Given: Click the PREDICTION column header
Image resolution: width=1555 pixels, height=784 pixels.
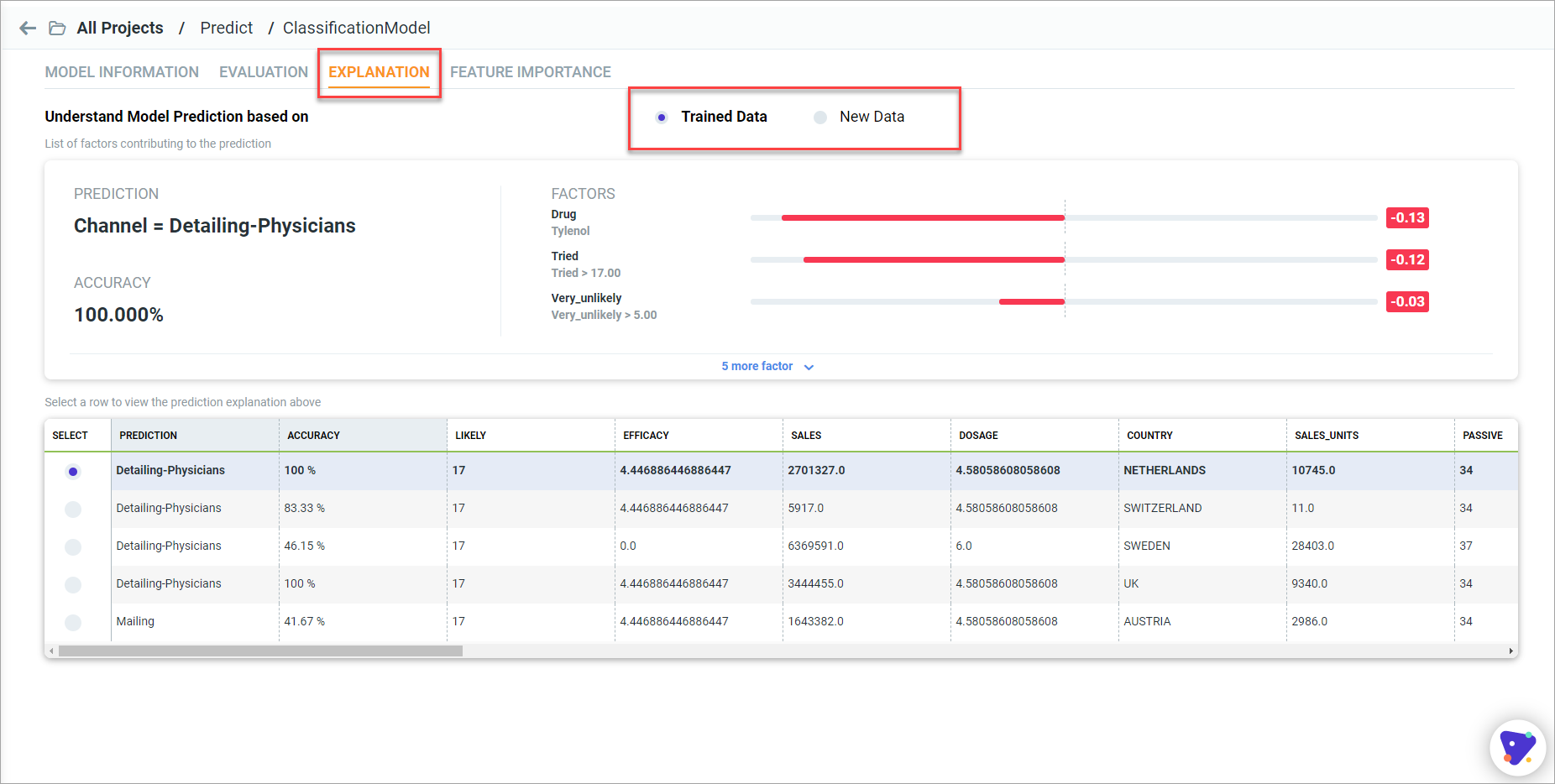Looking at the screenshot, I should (x=195, y=435).
